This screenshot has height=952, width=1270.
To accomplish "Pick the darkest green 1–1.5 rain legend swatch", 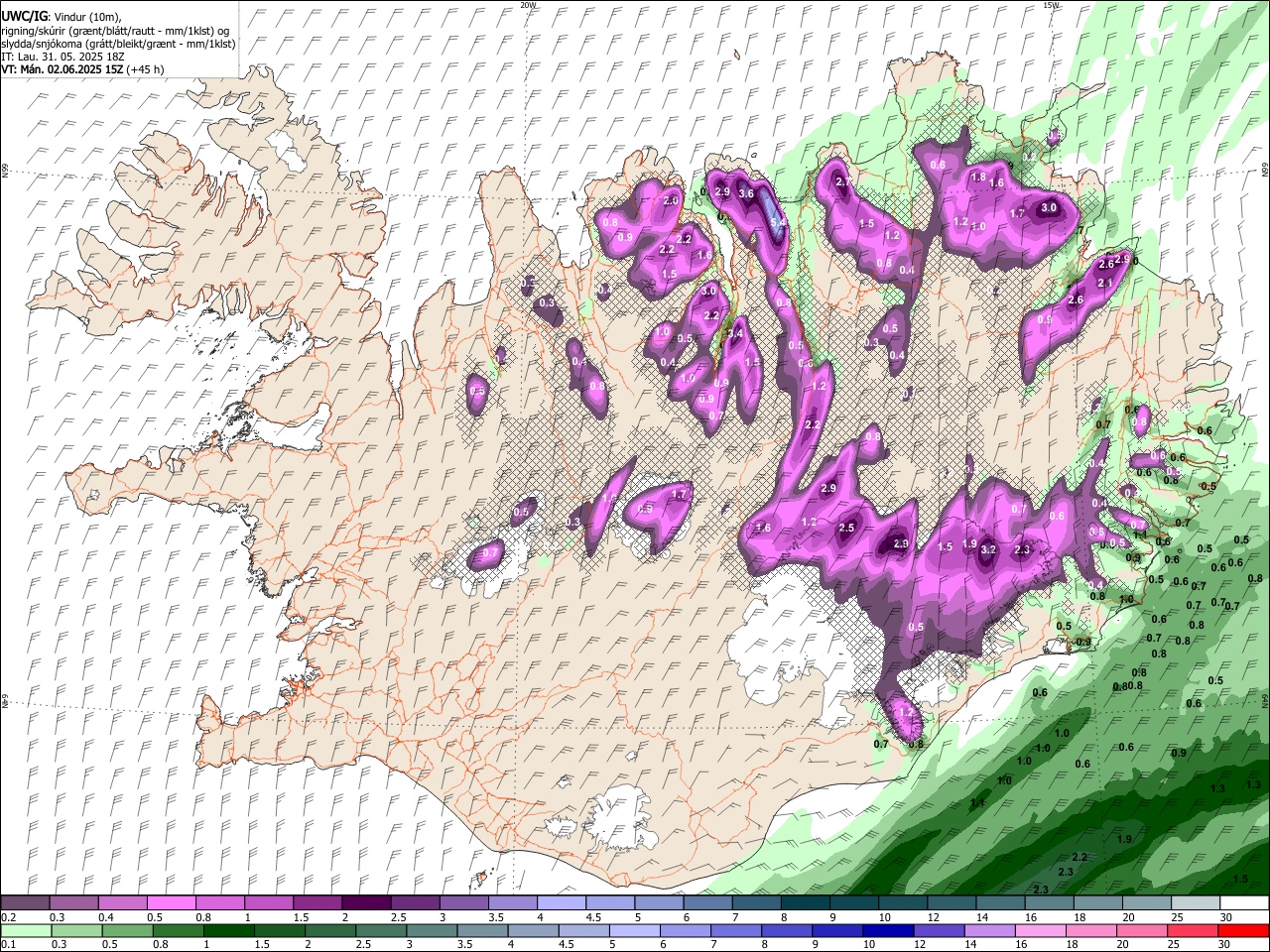I will [228, 930].
